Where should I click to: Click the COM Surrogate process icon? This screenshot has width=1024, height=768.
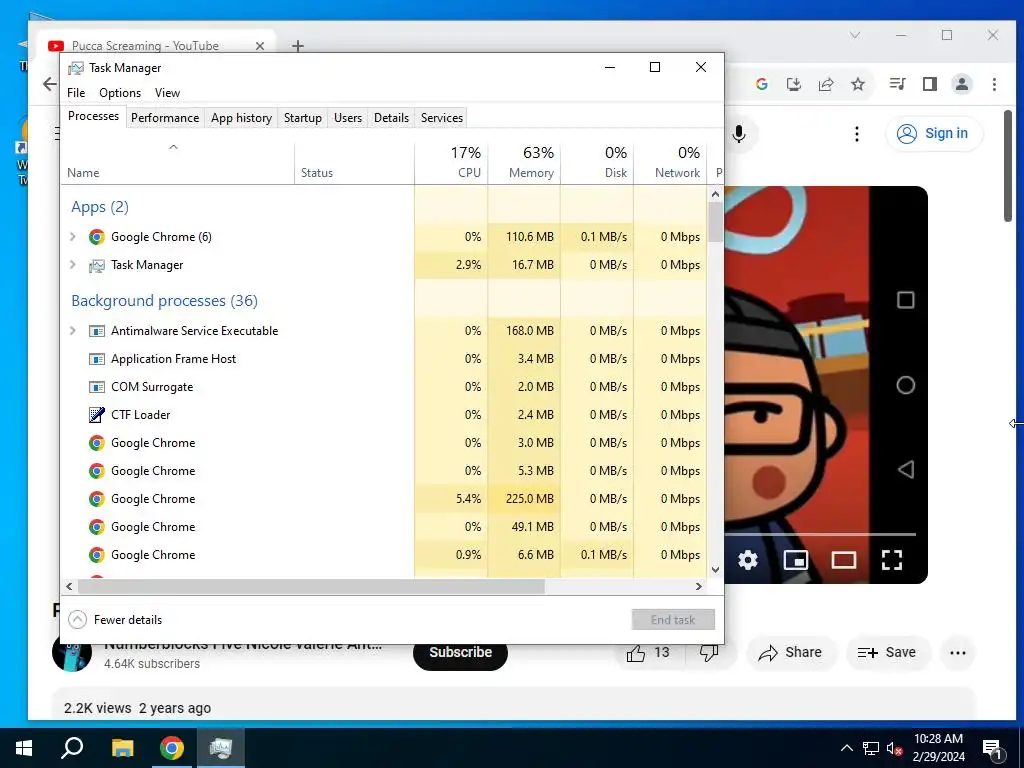(97, 387)
